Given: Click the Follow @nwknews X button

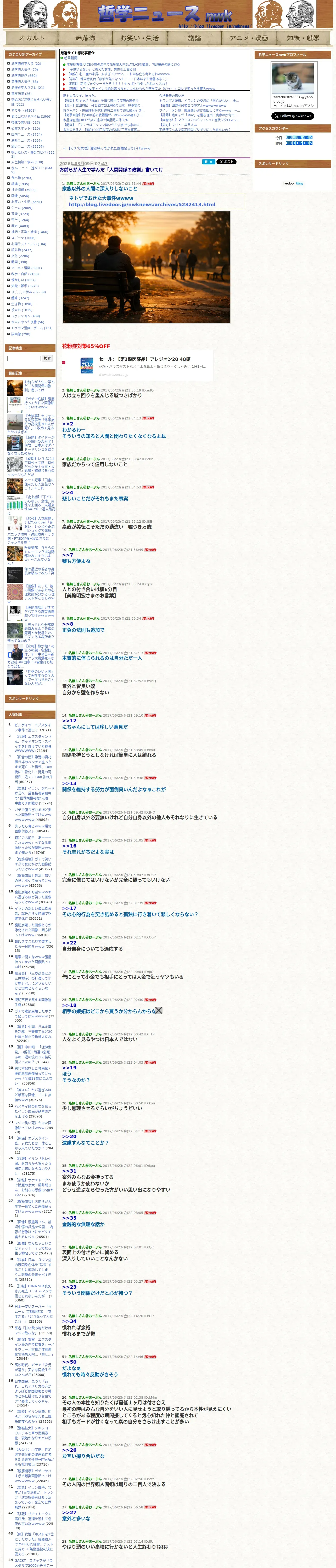Looking at the screenshot, I should click(x=293, y=116).
